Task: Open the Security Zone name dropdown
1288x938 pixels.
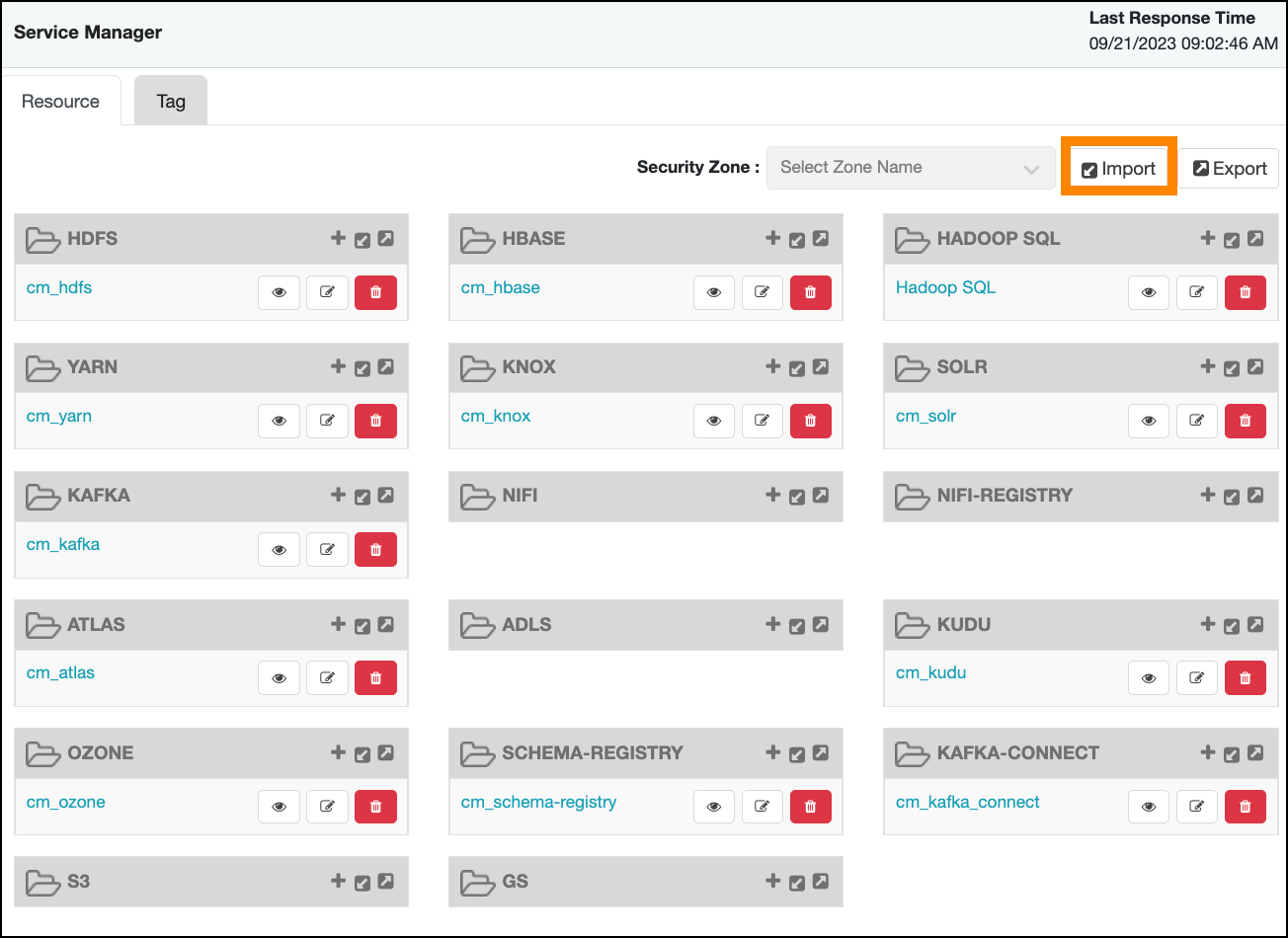Action: coord(905,168)
